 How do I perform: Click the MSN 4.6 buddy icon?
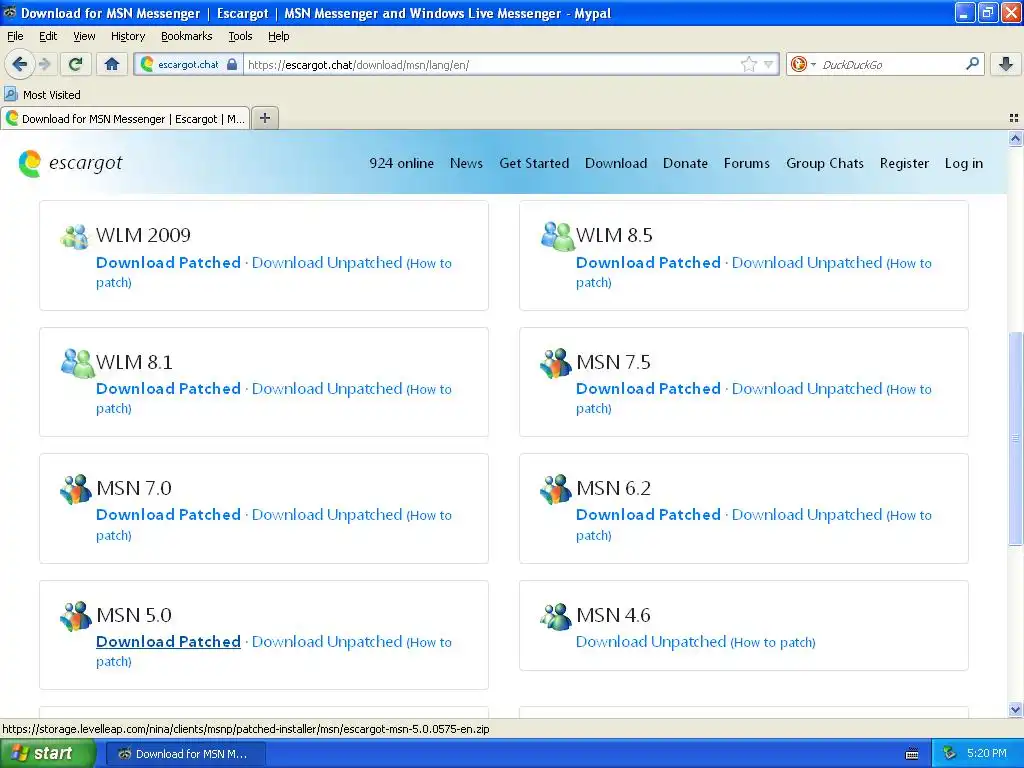point(556,616)
